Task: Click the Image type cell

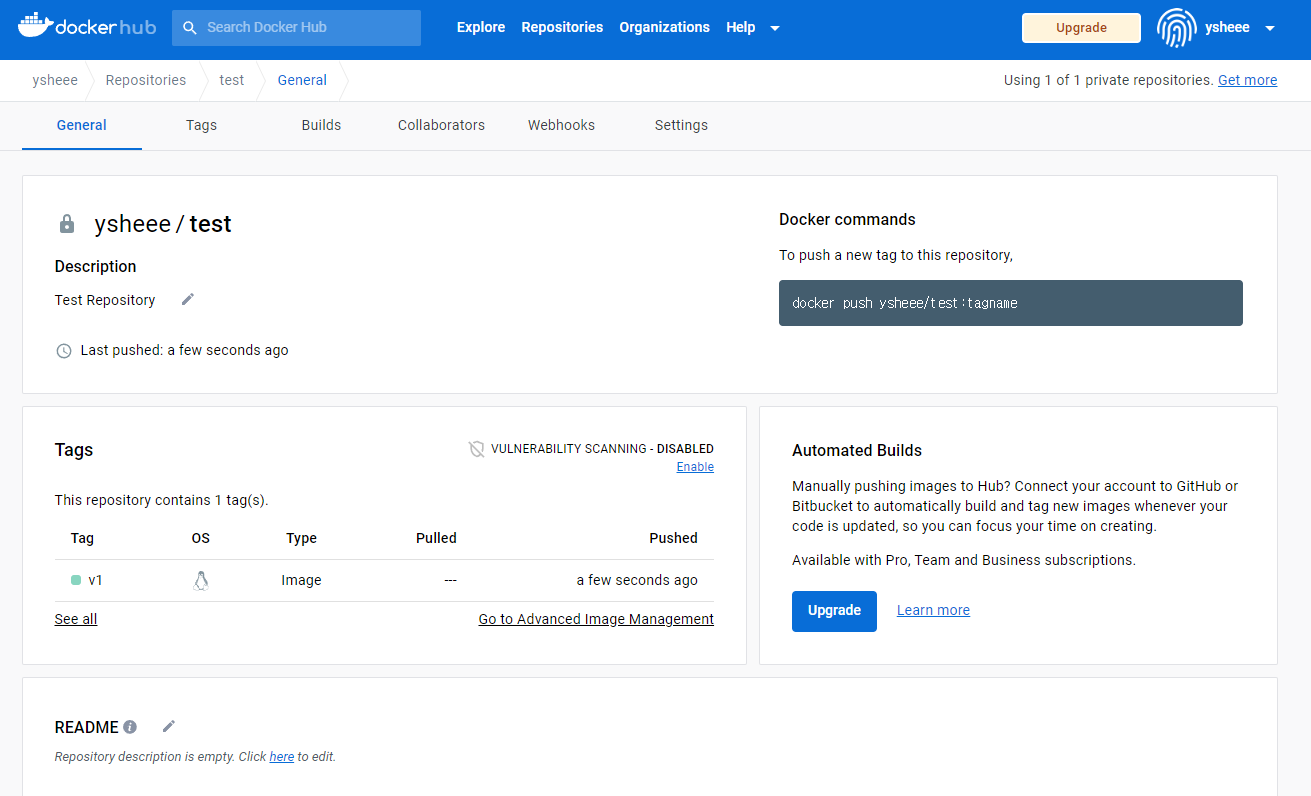Action: (301, 580)
